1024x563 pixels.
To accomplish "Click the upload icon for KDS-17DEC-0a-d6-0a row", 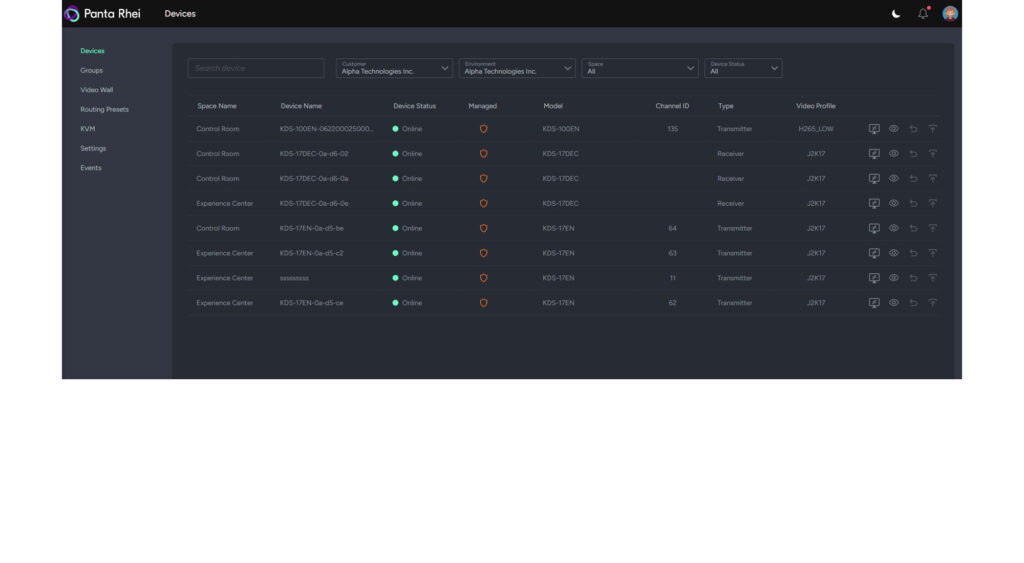I will coord(932,179).
